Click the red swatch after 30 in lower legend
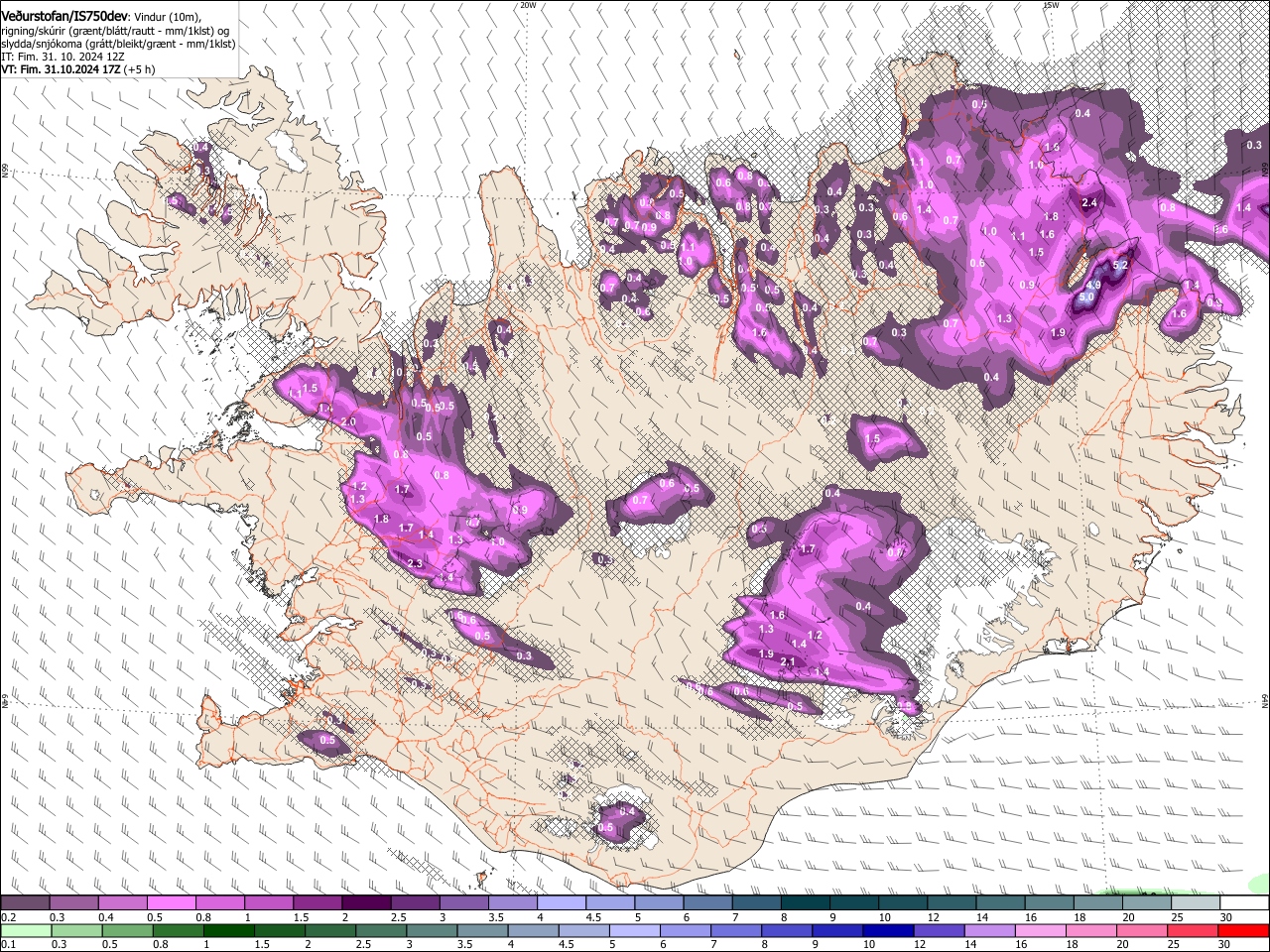This screenshot has width=1270, height=952. 1243,931
